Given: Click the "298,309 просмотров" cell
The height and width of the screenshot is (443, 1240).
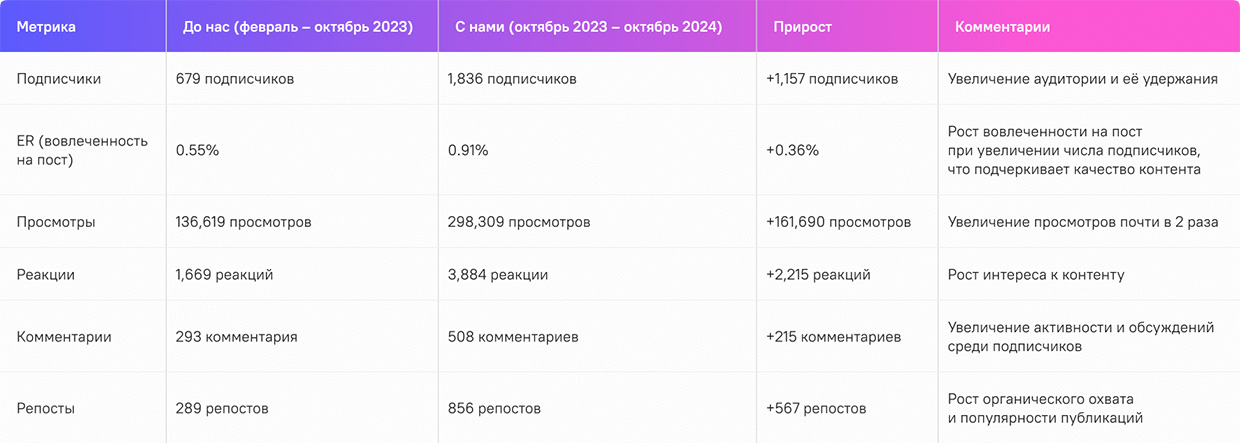Looking at the screenshot, I should coord(519,222).
